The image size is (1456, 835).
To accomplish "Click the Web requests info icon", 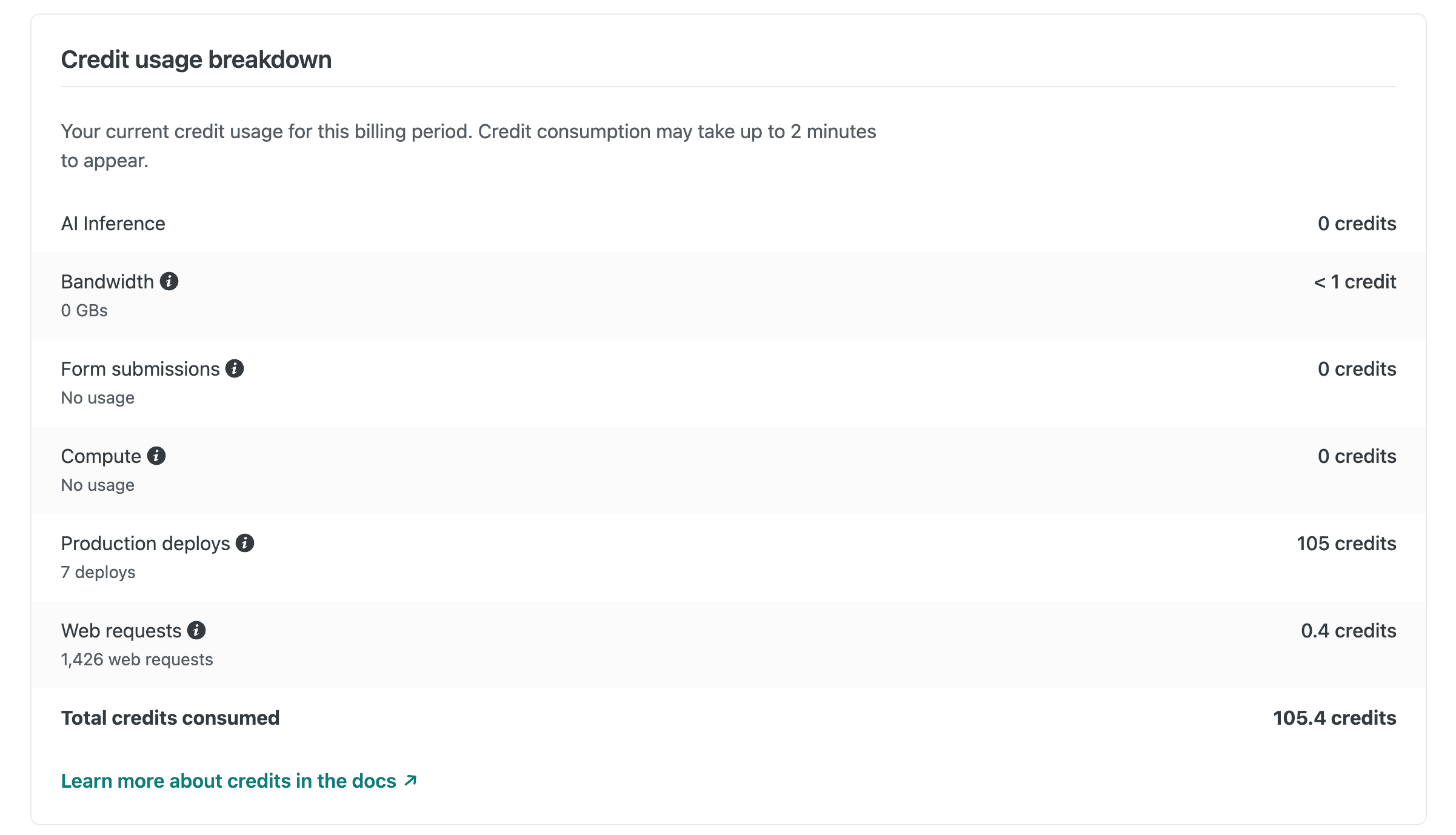I will point(196,630).
